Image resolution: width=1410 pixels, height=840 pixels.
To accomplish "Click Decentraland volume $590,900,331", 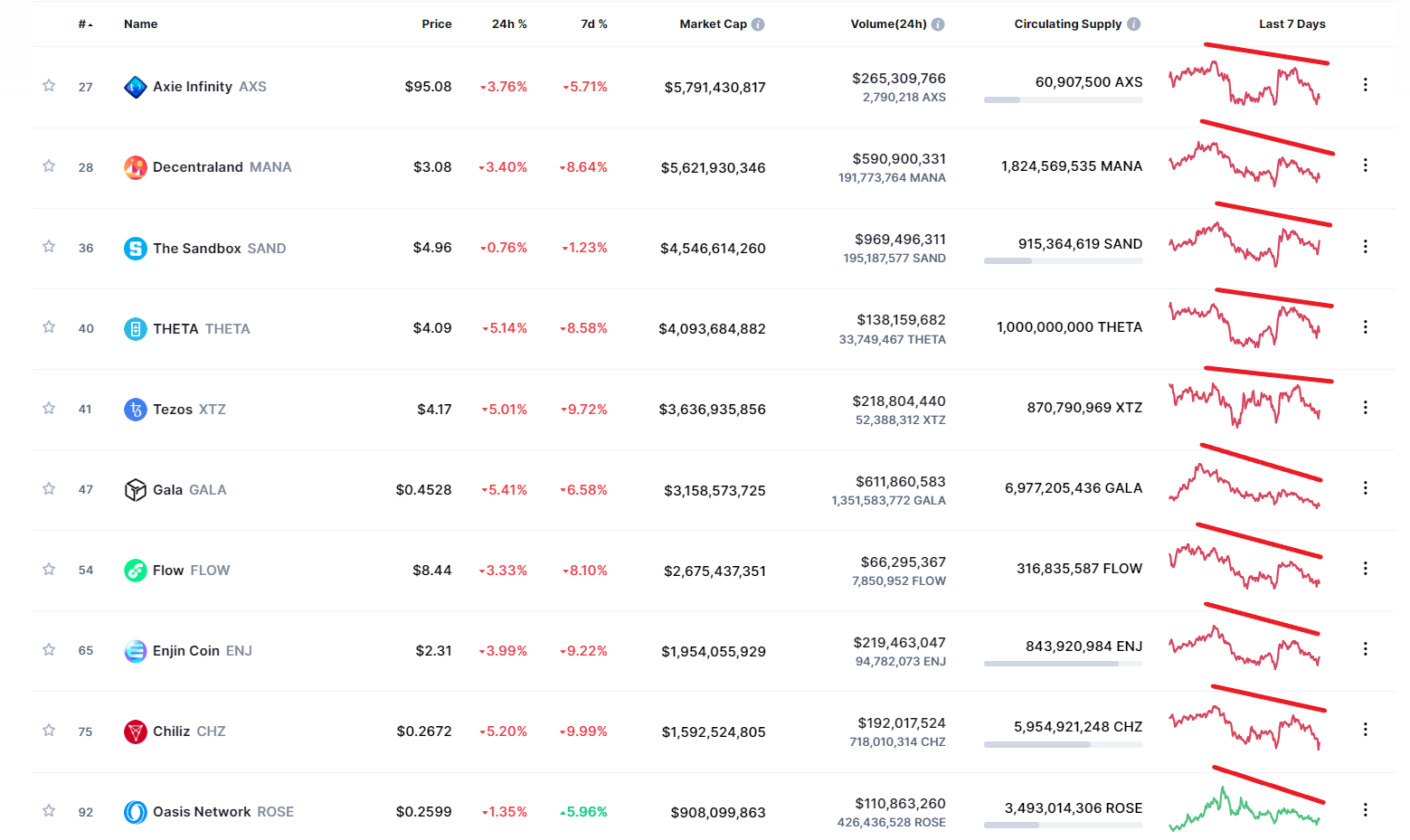I will pos(899,159).
